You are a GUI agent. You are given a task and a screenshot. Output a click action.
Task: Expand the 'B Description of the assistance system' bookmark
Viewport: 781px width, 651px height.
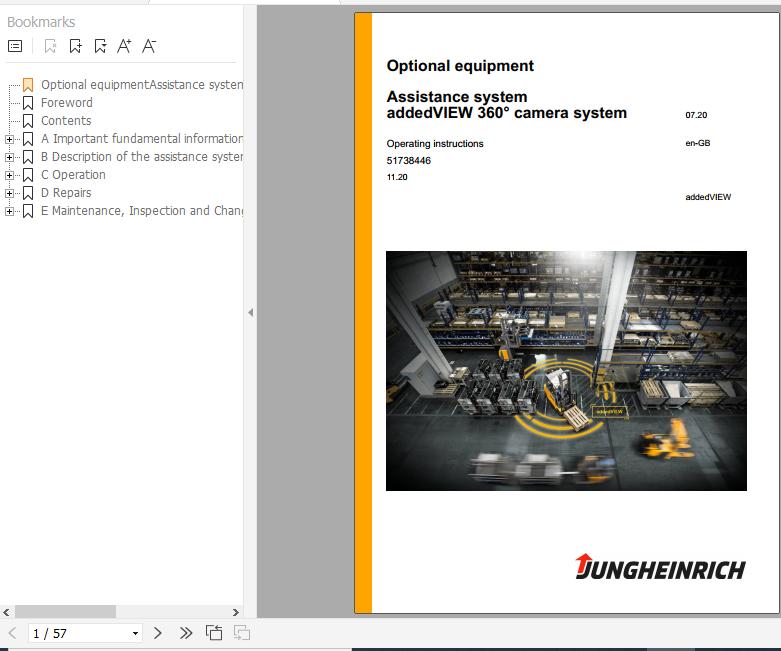pyautogui.click(x=9, y=157)
